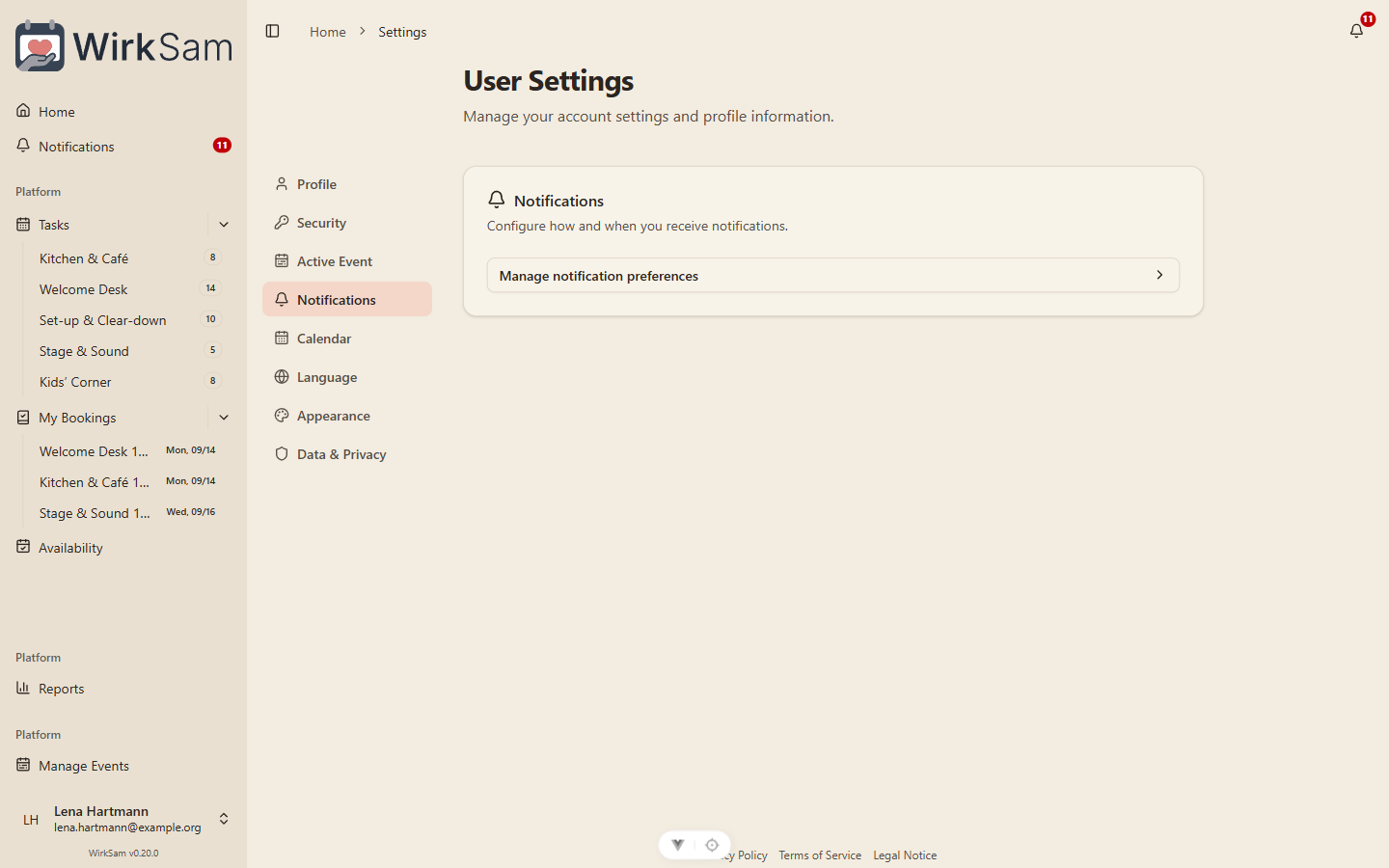The height and width of the screenshot is (868, 1389).
Task: Click the User Settings heading
Action: 548,81
